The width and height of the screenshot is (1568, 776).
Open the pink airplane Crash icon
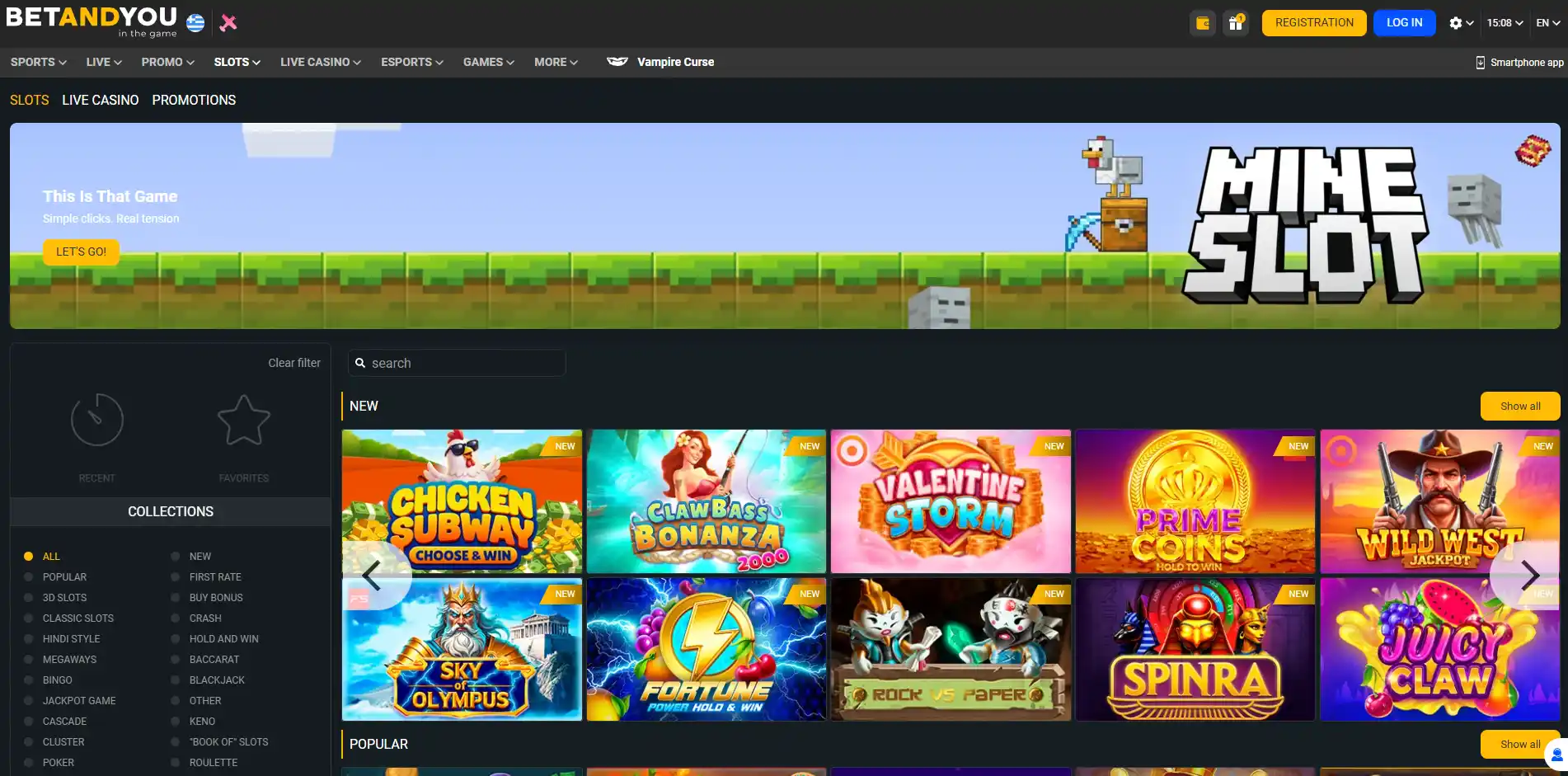pos(228,23)
